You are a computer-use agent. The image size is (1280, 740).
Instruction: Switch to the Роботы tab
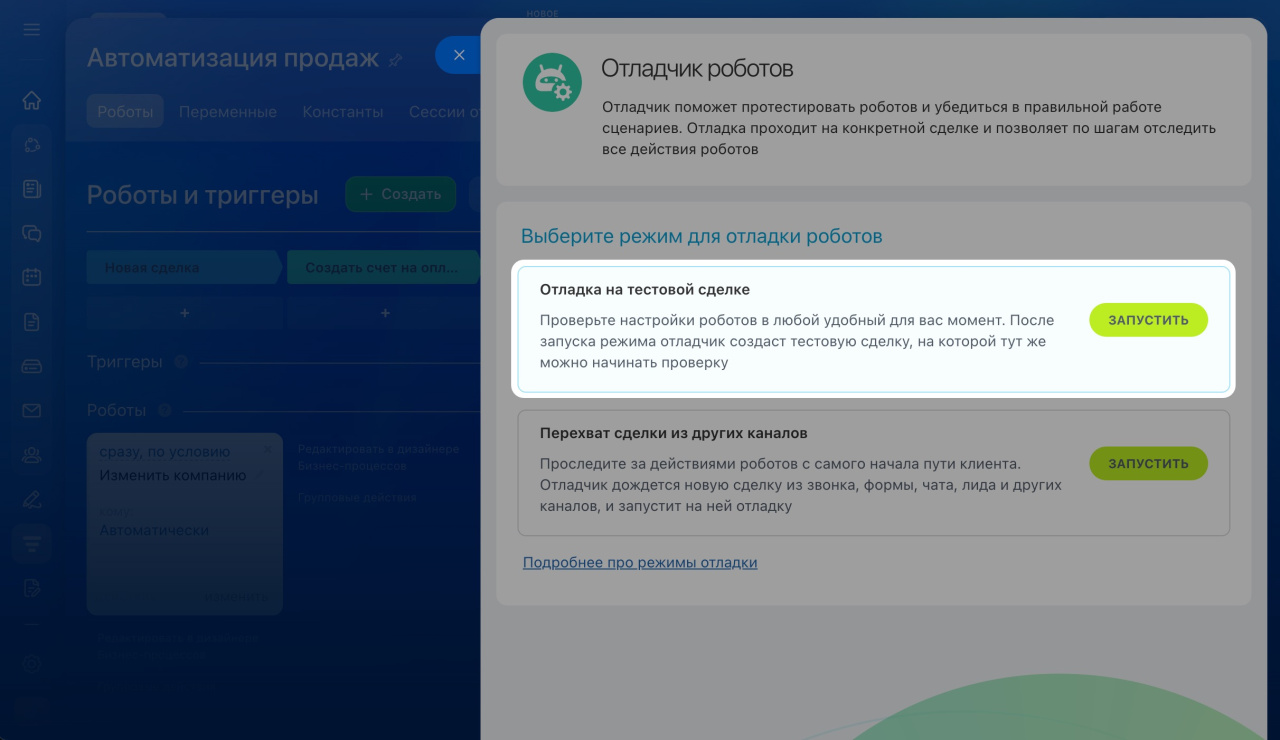click(x=125, y=112)
